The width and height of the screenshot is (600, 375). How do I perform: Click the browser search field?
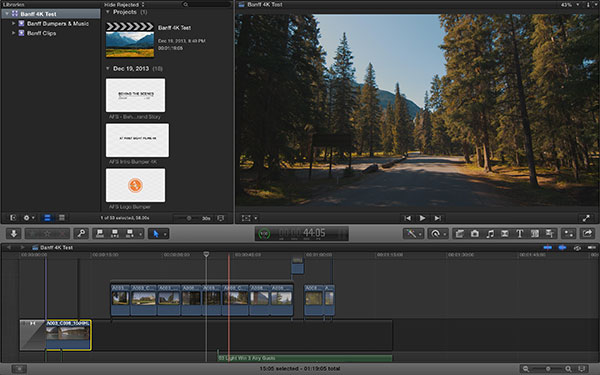[206, 5]
